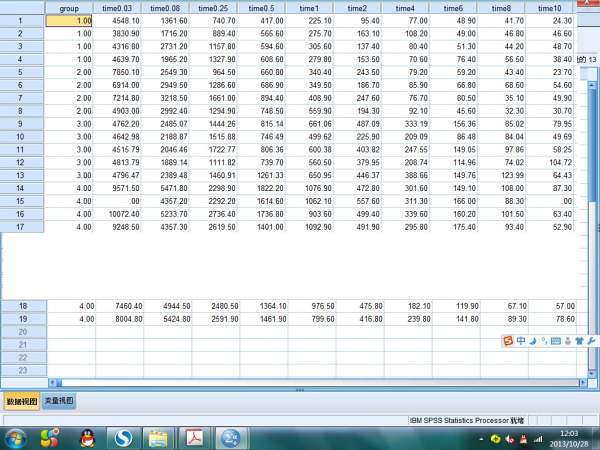Viewport: 600px width, 450px height.
Task: Select the time6 column header
Action: (453, 8)
